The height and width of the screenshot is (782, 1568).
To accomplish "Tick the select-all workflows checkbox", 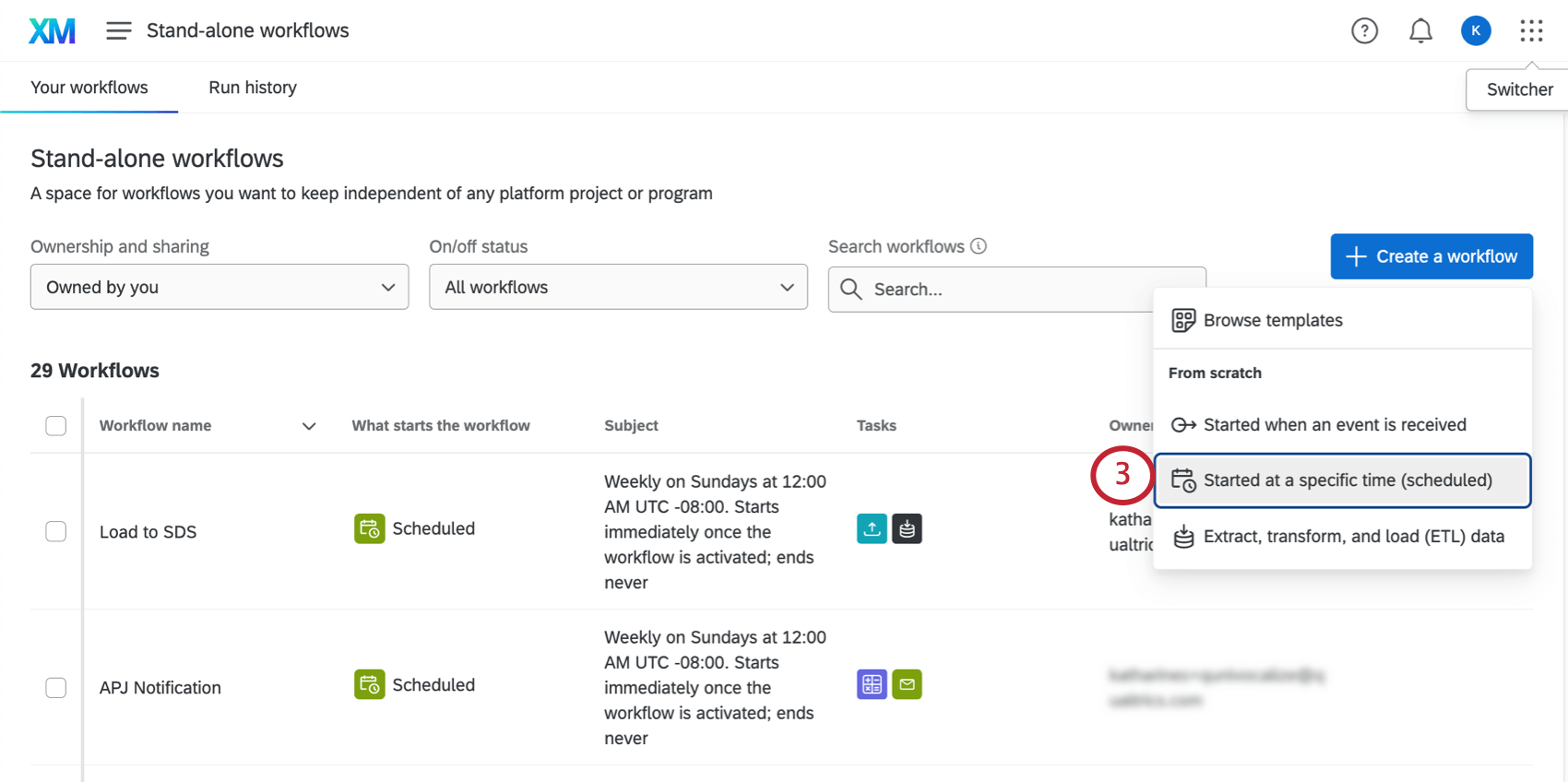I will 56,426.
